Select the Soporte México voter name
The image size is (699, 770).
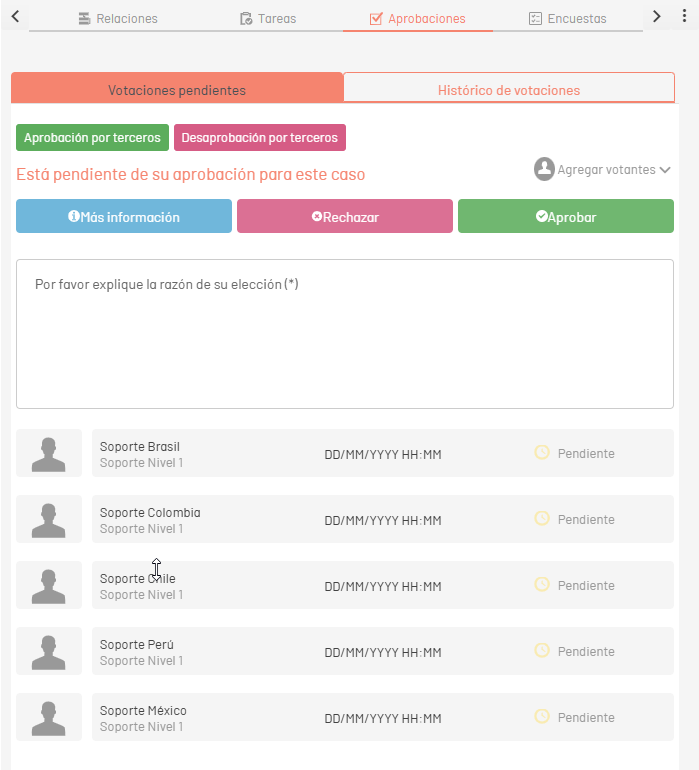pyautogui.click(x=143, y=710)
